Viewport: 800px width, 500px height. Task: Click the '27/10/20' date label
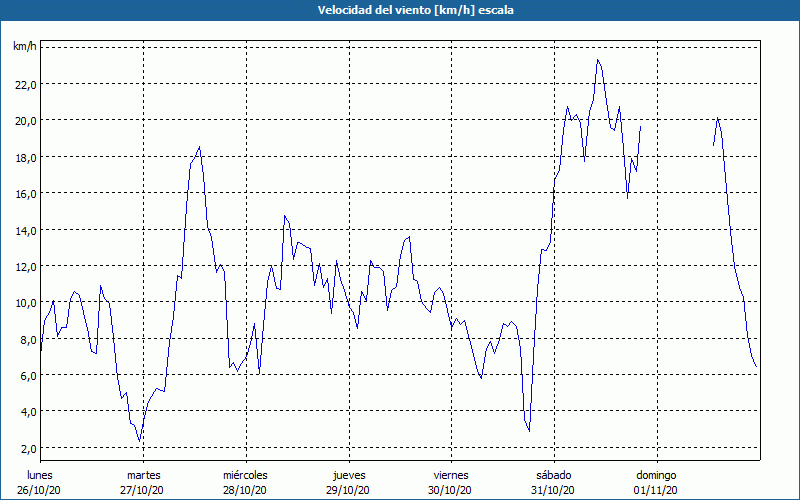[x=142, y=490]
